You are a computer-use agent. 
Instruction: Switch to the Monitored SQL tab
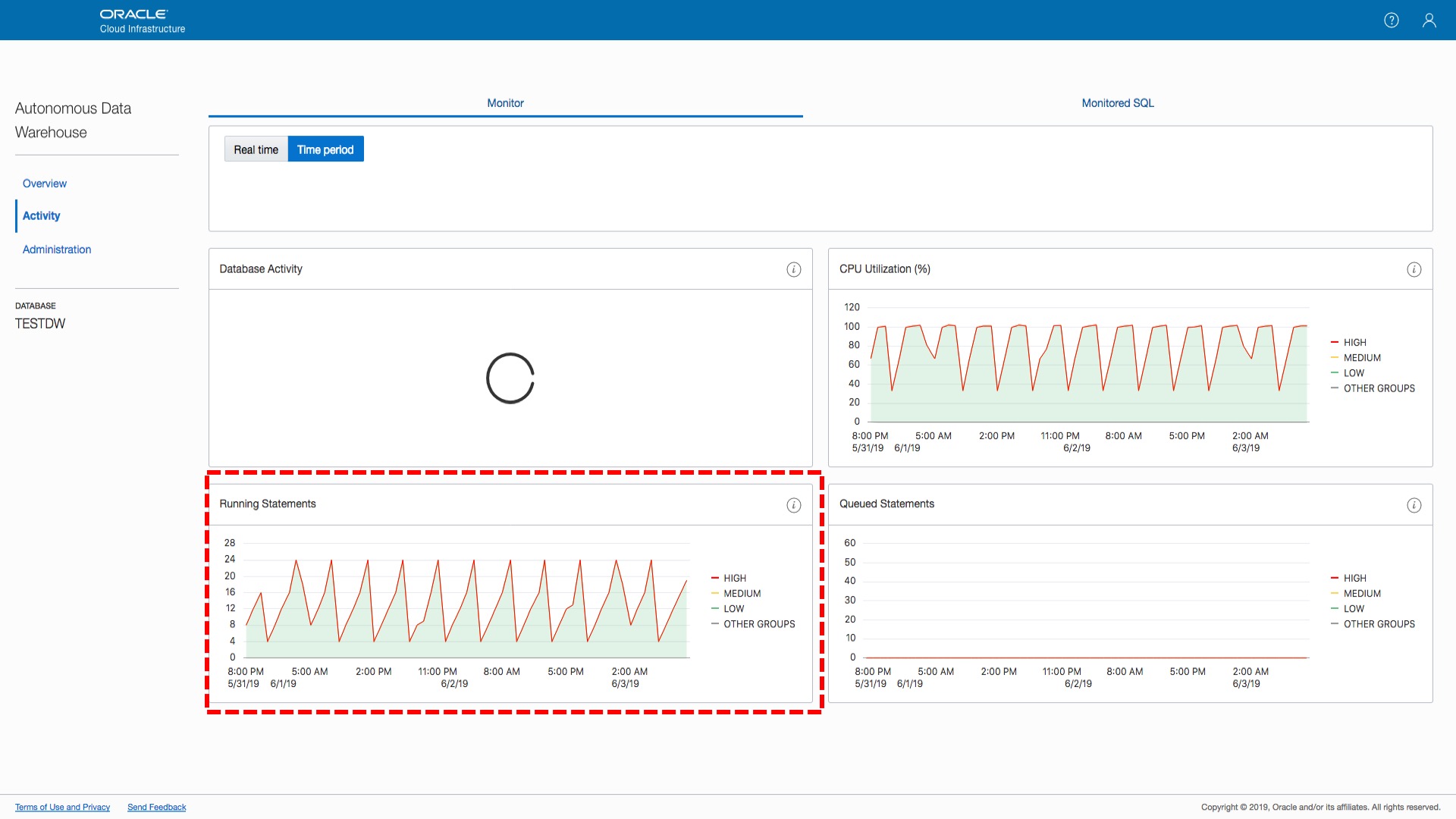(x=1117, y=103)
